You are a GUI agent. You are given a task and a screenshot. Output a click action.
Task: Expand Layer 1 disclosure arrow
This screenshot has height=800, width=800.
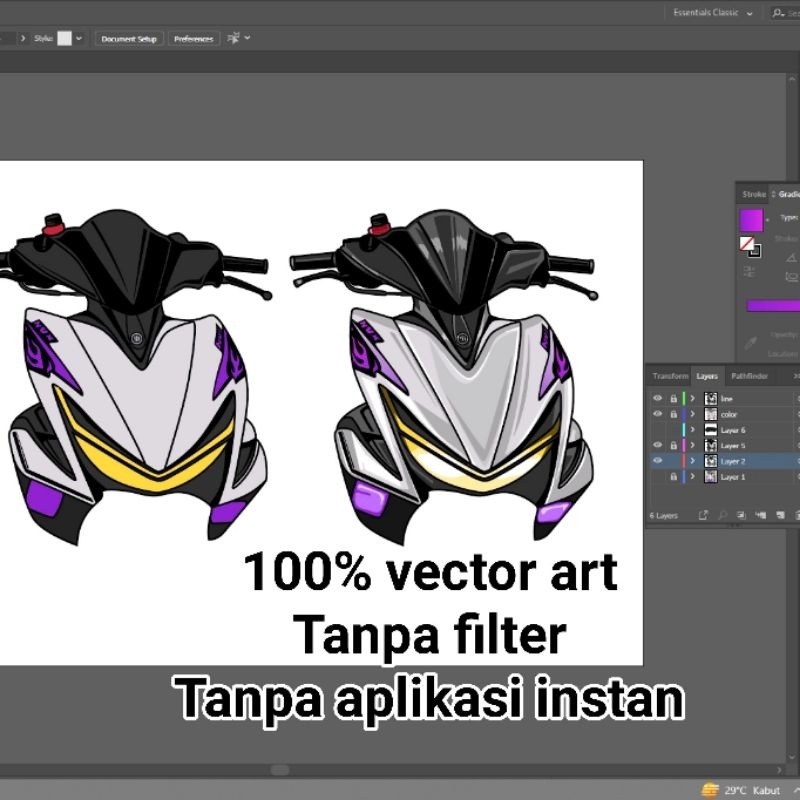point(692,477)
